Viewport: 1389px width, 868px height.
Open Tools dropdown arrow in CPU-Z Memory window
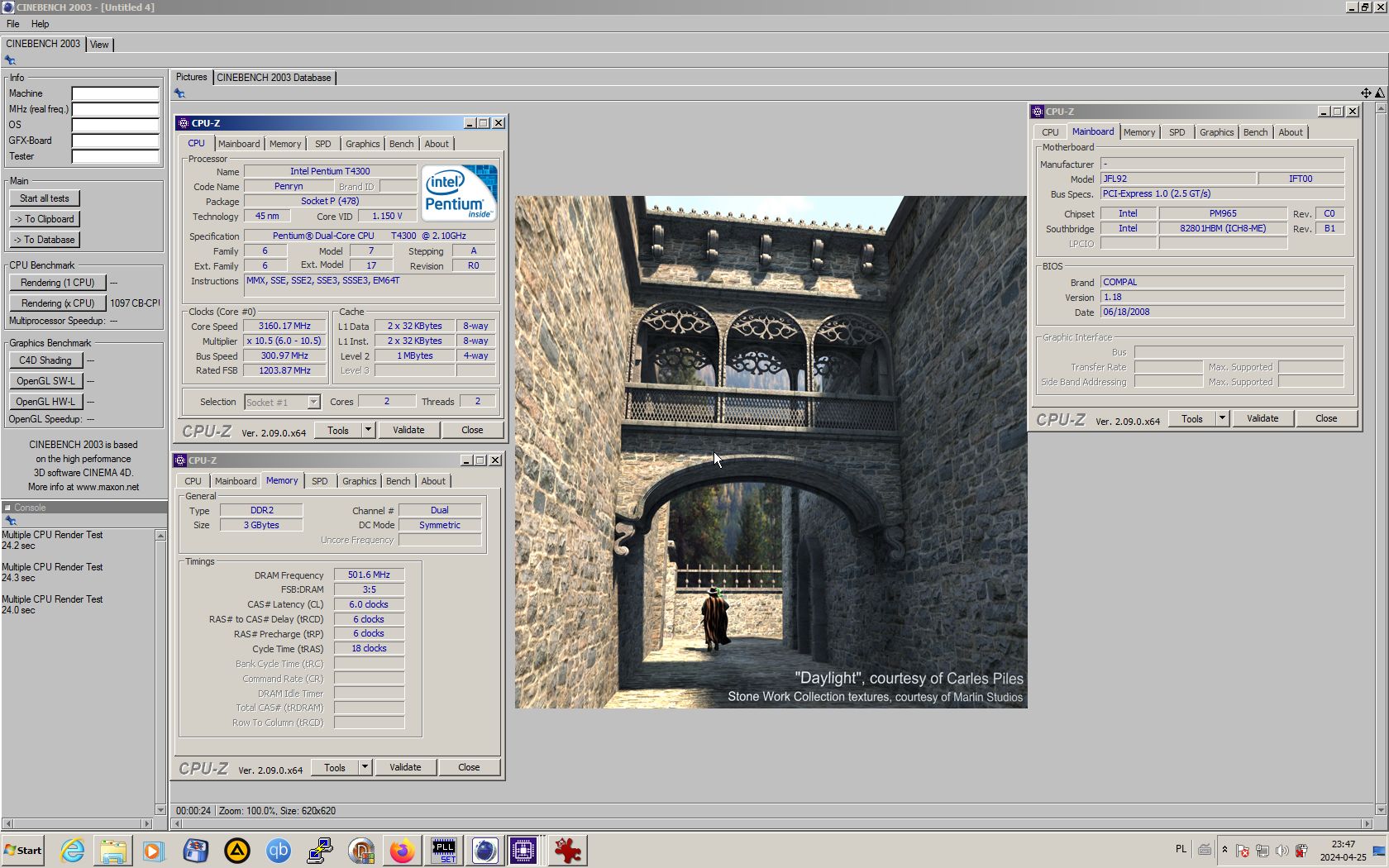point(365,767)
